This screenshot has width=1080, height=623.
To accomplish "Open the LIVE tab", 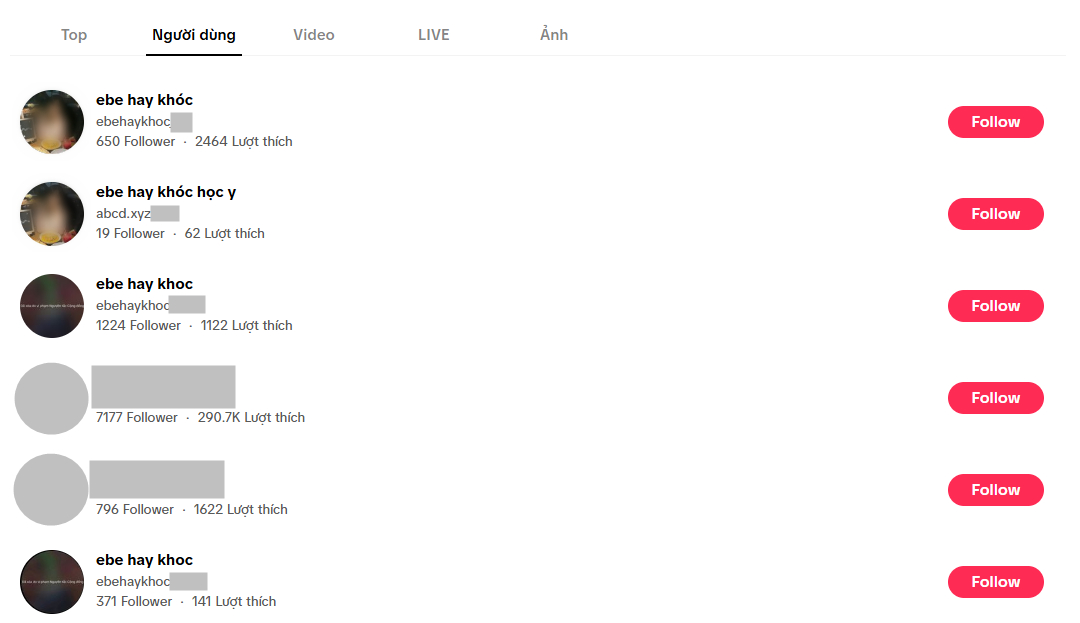I will pyautogui.click(x=433, y=34).
